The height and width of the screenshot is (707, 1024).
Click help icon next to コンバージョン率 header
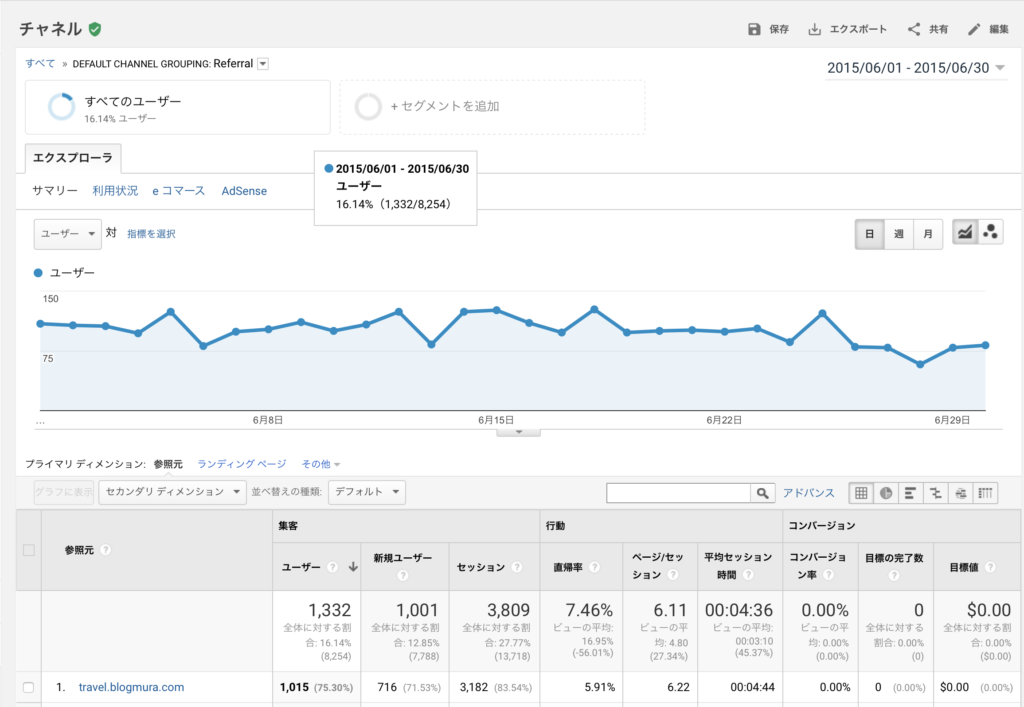828,575
